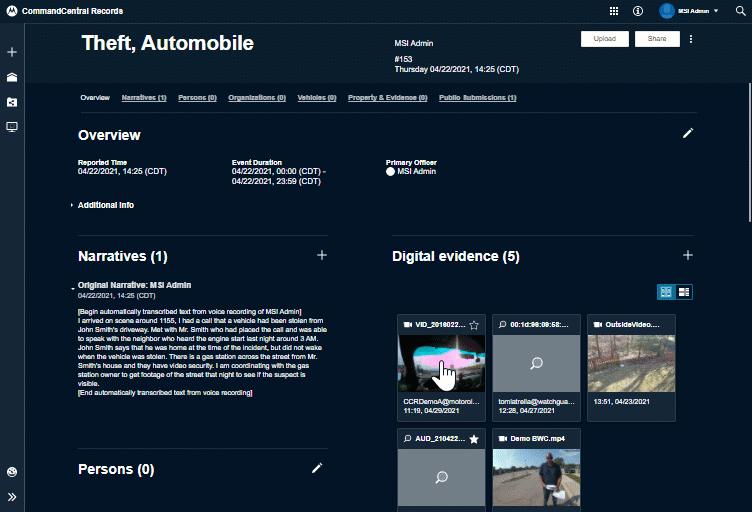Edit Persons section with pencil icon
The height and width of the screenshot is (512, 752).
pos(317,467)
